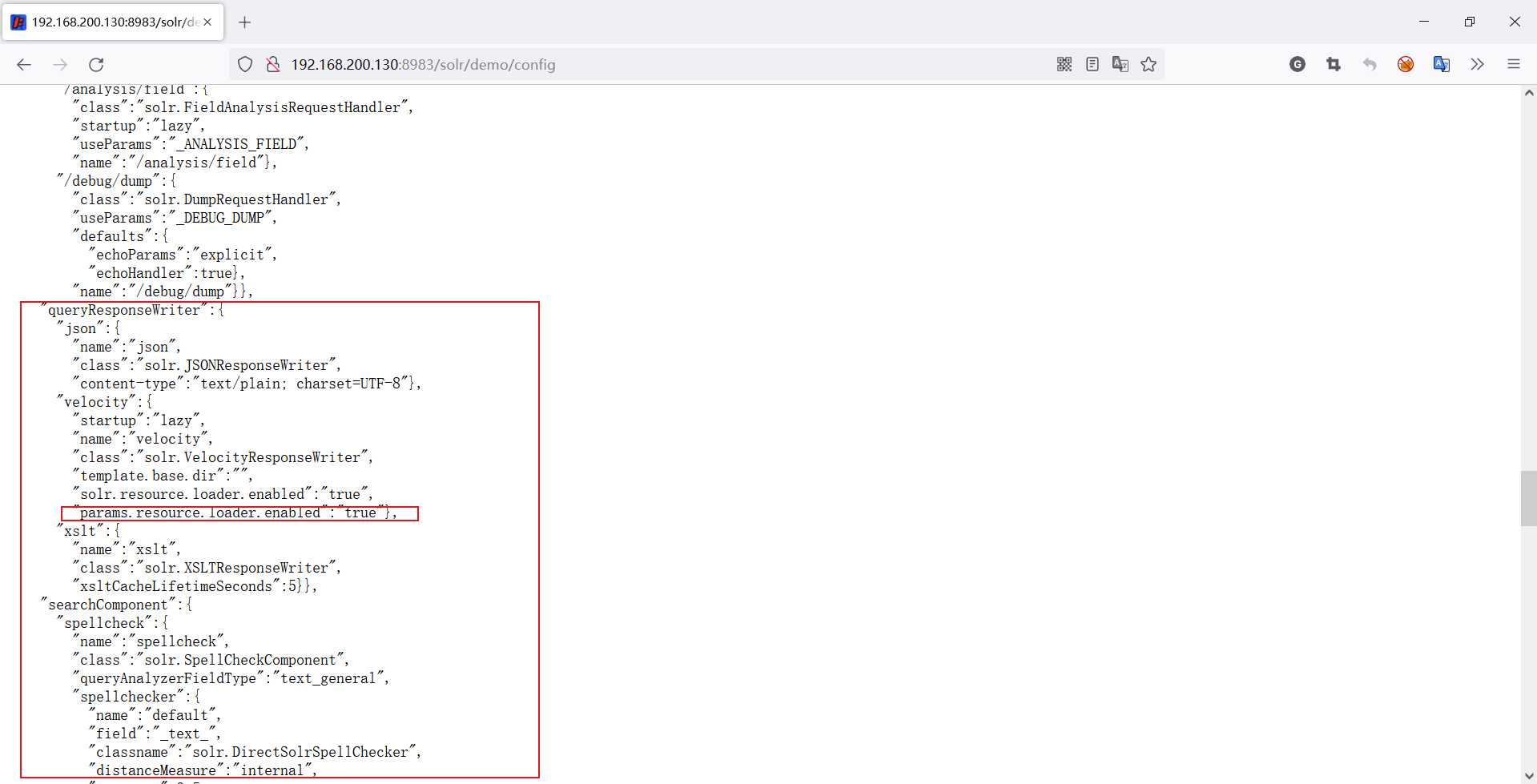Screen dimensions: 1537x784
Task: Click the "/debug/dump":{ section key
Action: click(x=116, y=181)
